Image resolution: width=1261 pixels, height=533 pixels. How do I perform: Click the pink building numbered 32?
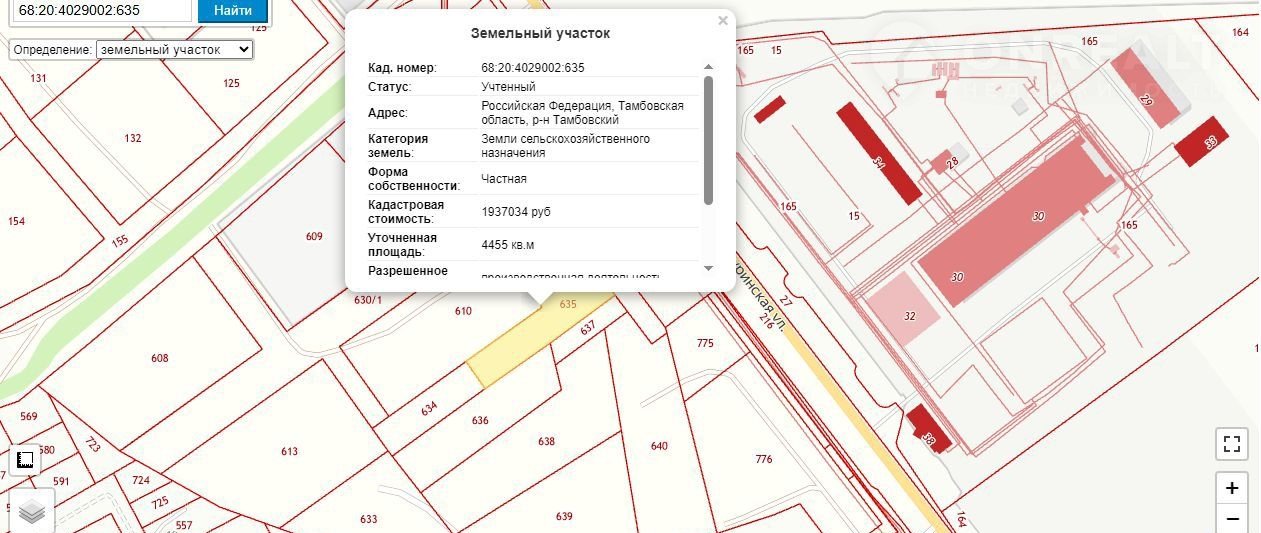tap(903, 311)
